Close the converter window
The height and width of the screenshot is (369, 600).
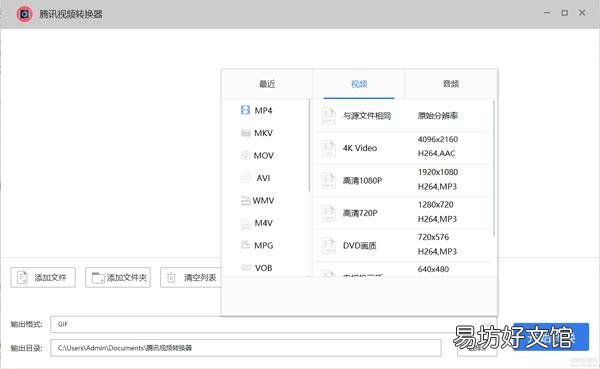click(582, 13)
